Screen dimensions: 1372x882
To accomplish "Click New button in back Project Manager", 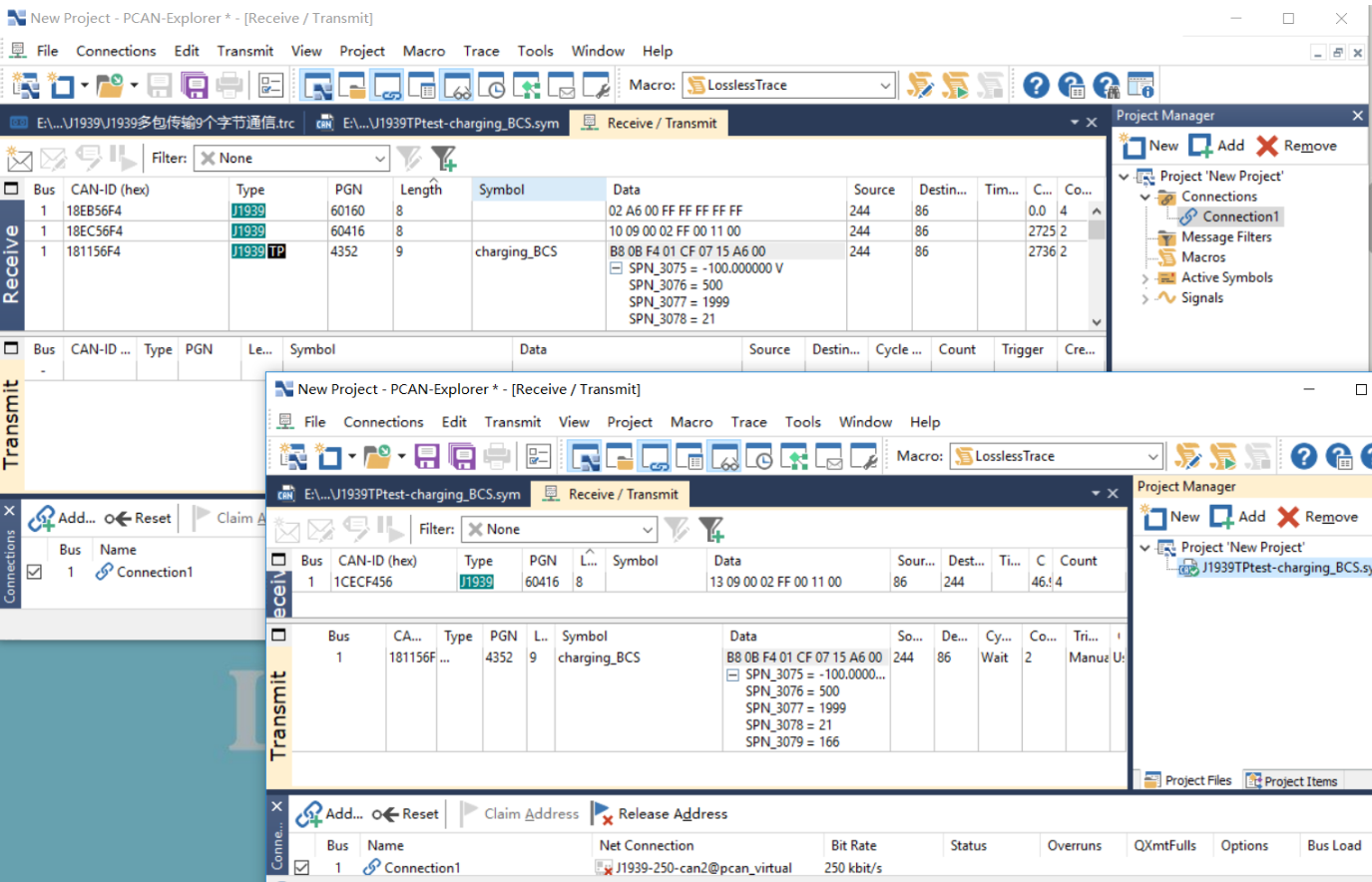I will pyautogui.click(x=1150, y=146).
